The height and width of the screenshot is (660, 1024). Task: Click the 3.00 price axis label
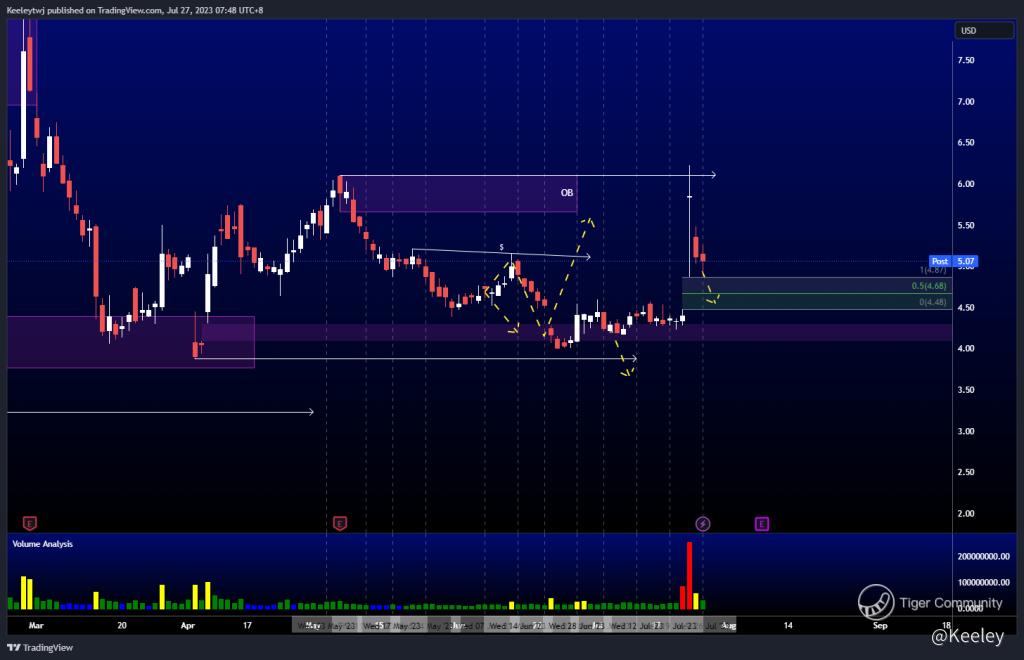pos(966,432)
